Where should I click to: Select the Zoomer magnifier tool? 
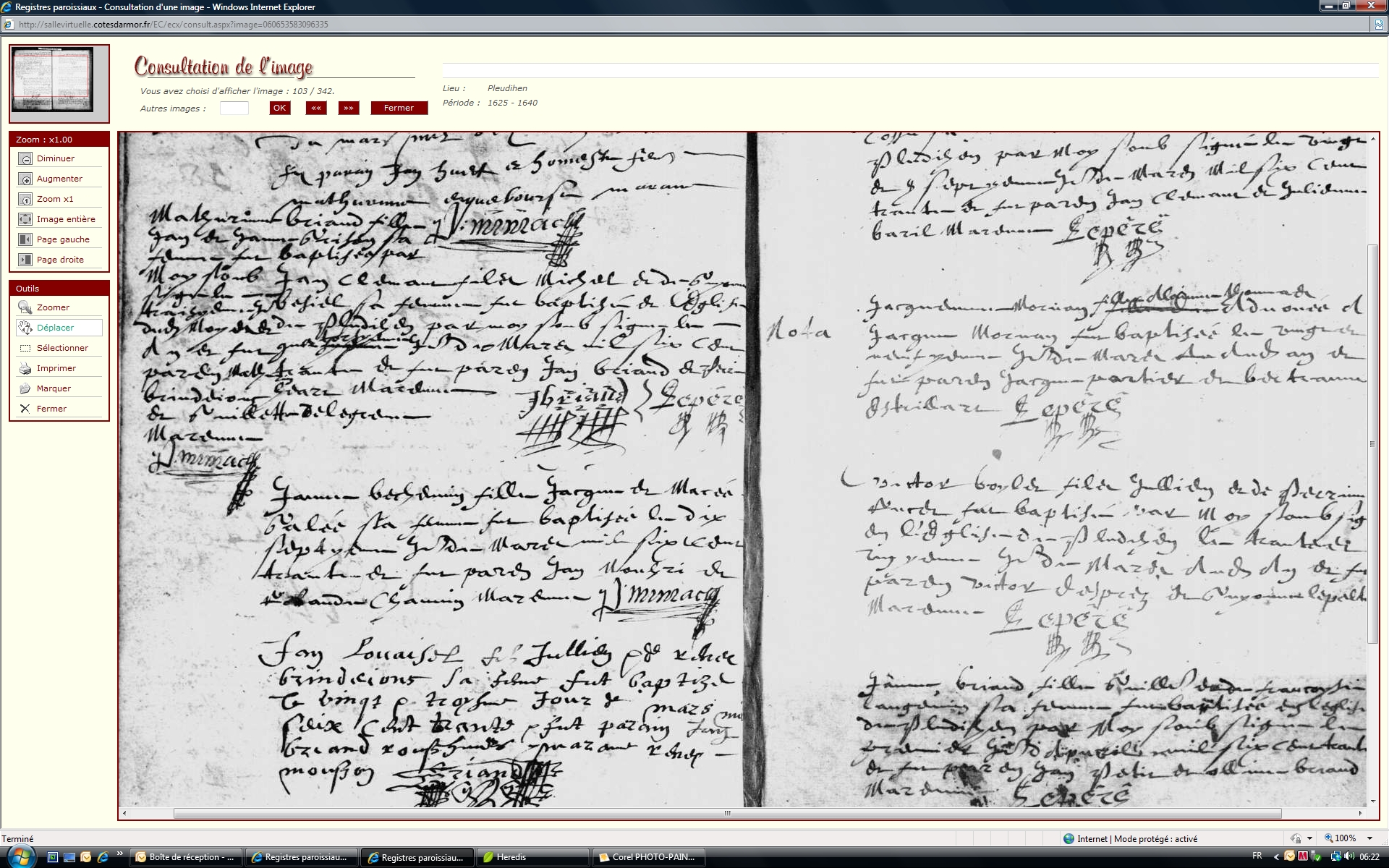[25, 307]
